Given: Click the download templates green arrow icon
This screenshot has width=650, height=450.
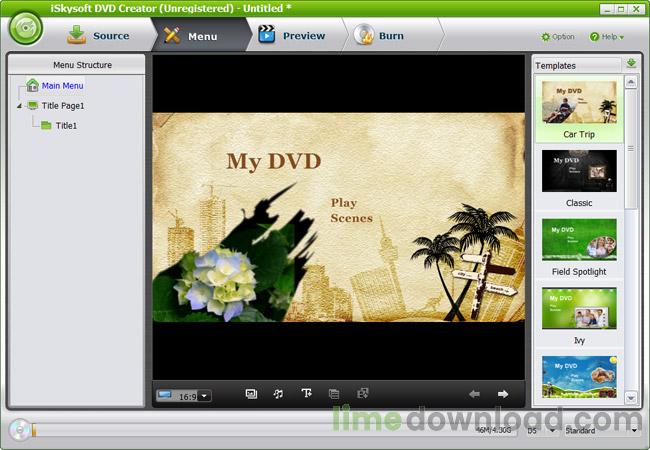Looking at the screenshot, I should (x=631, y=64).
